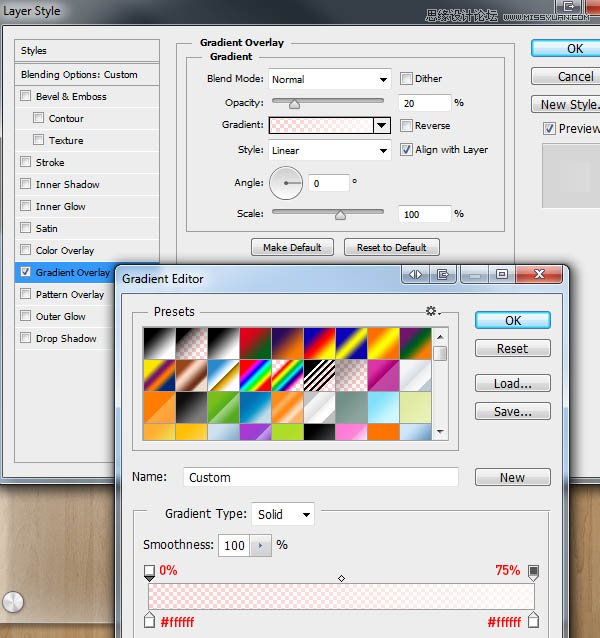Click the Smoothness stepper arrow

tap(260, 545)
